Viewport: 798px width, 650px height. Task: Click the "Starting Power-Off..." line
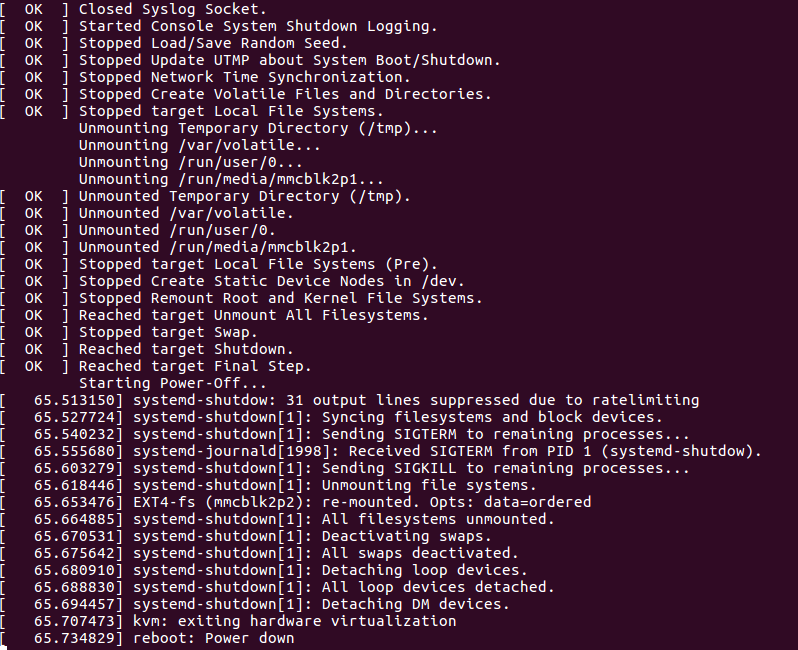[172, 383]
